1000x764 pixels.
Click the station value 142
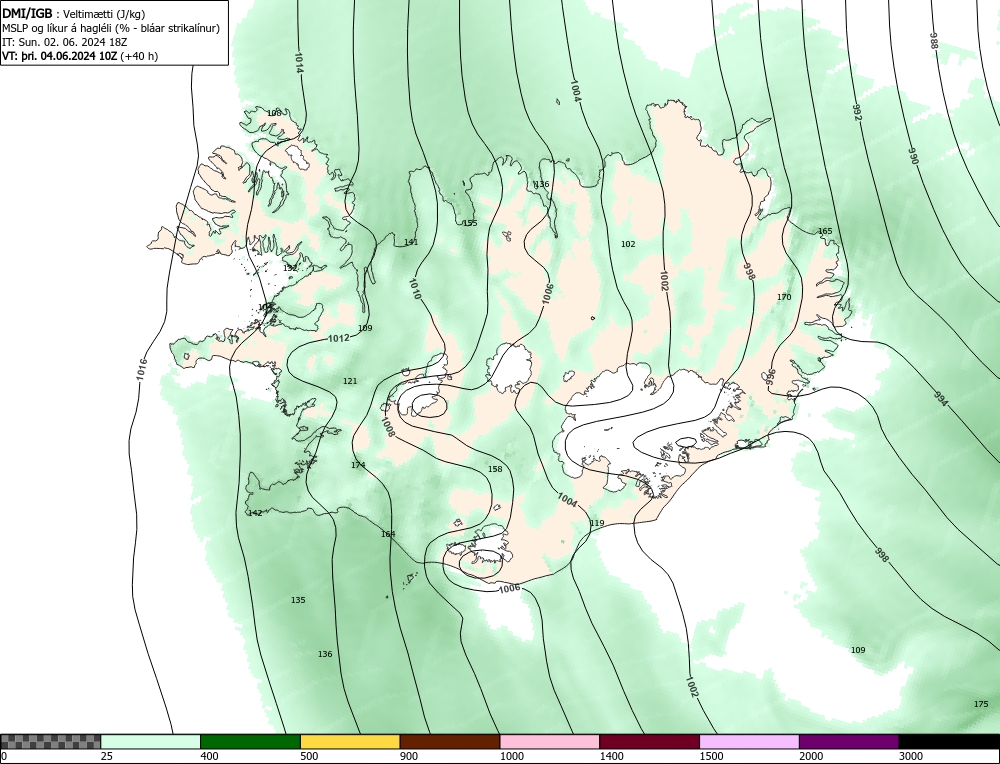coord(255,513)
